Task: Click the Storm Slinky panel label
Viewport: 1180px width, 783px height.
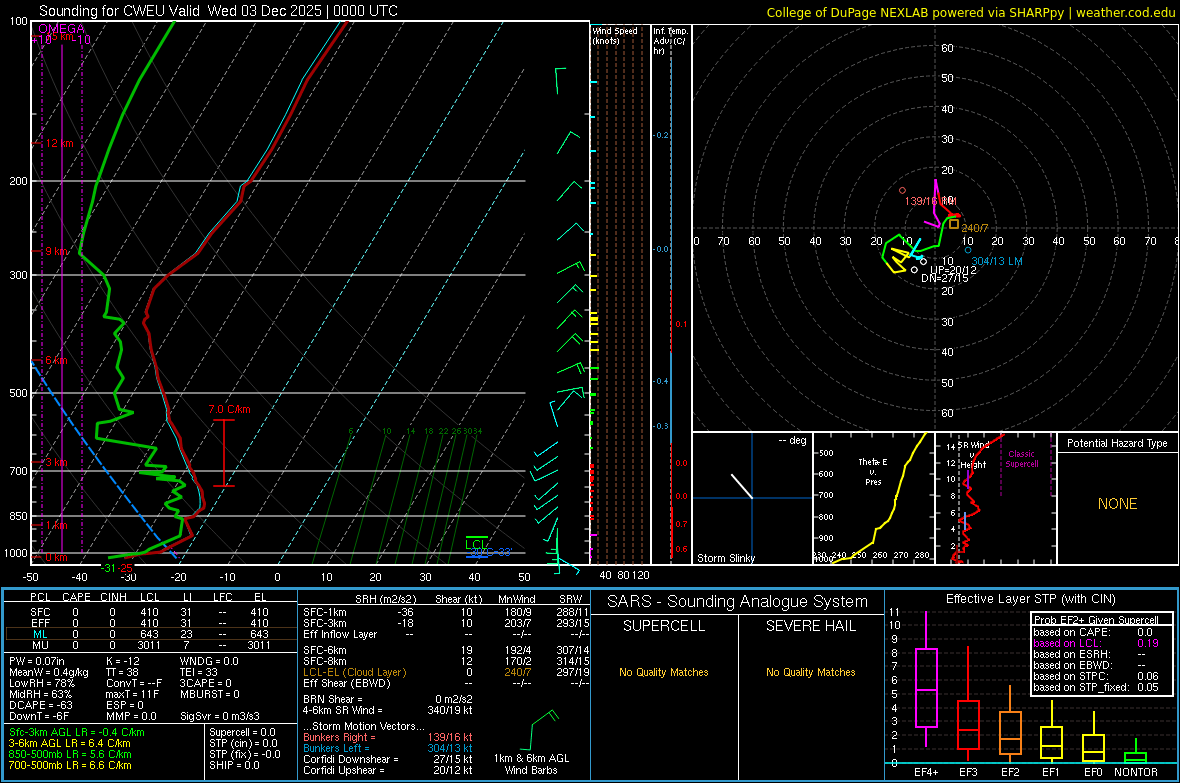Action: point(725,558)
